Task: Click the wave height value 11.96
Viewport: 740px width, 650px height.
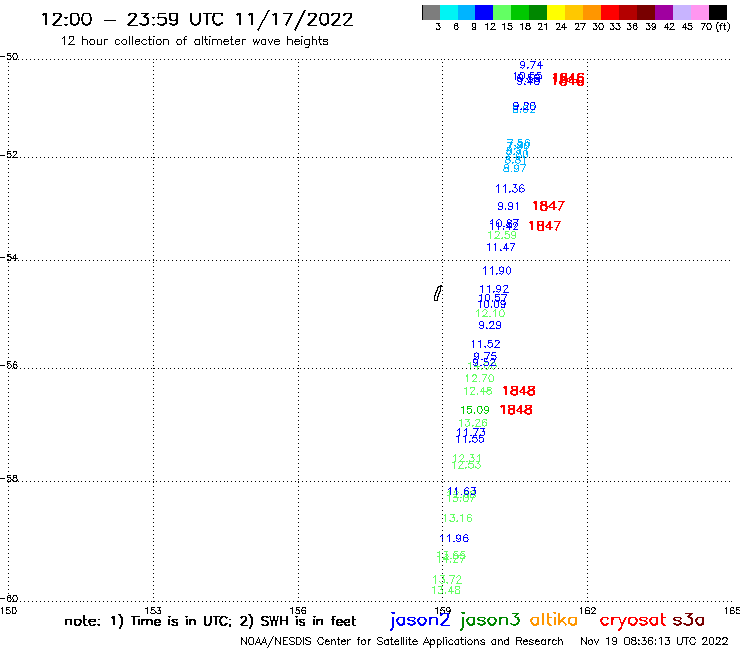Action: click(454, 538)
